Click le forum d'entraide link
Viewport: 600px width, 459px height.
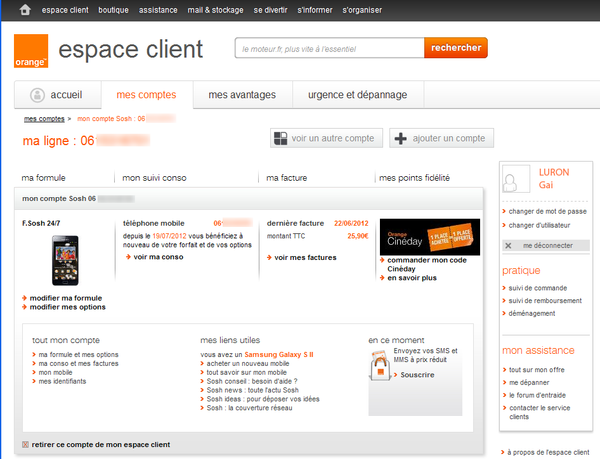point(537,395)
